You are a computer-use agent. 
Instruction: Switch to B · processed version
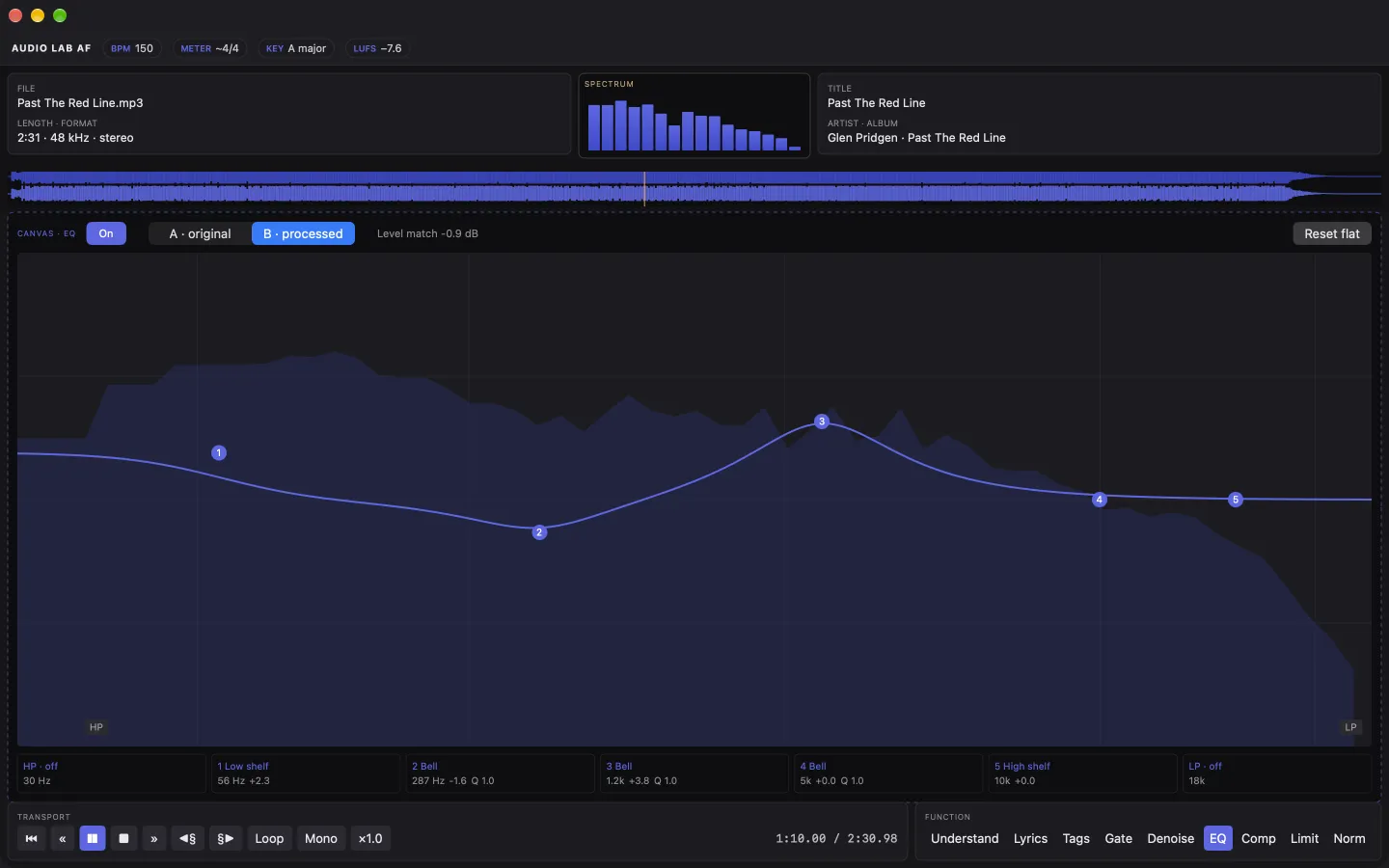pos(303,233)
